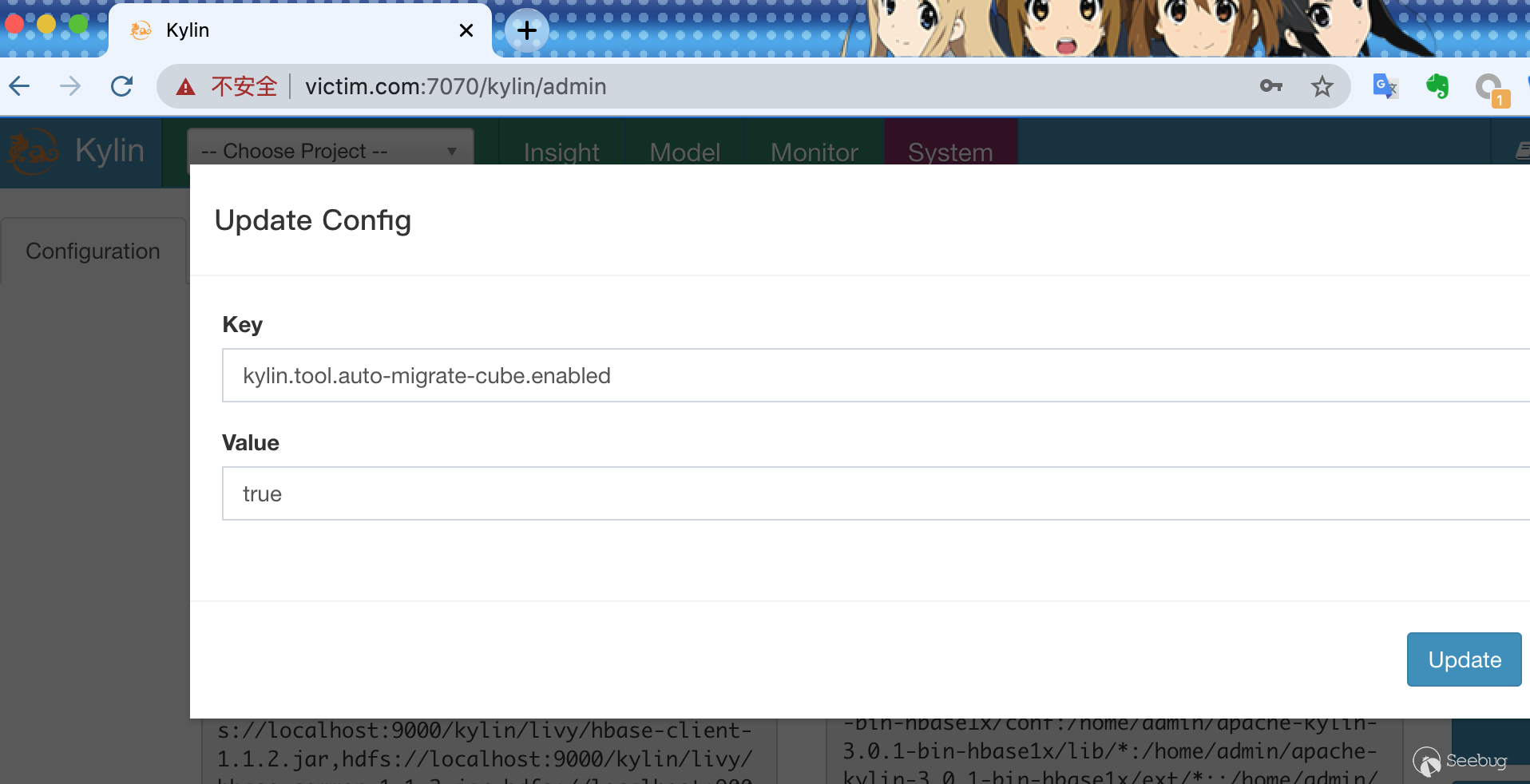Close the Kylin browser tab

click(x=466, y=30)
